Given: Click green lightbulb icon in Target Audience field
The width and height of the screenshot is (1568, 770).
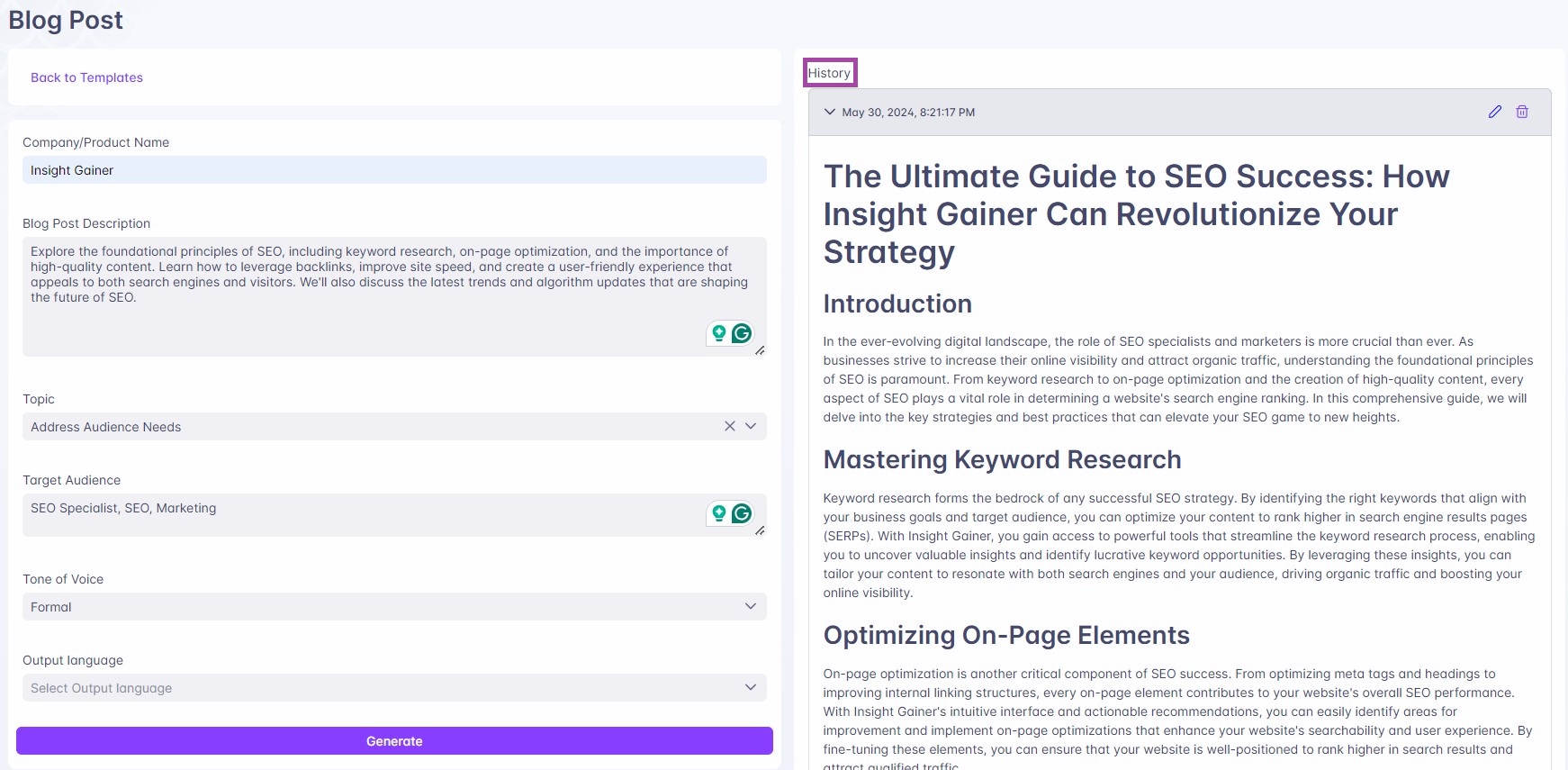Looking at the screenshot, I should (718, 513).
